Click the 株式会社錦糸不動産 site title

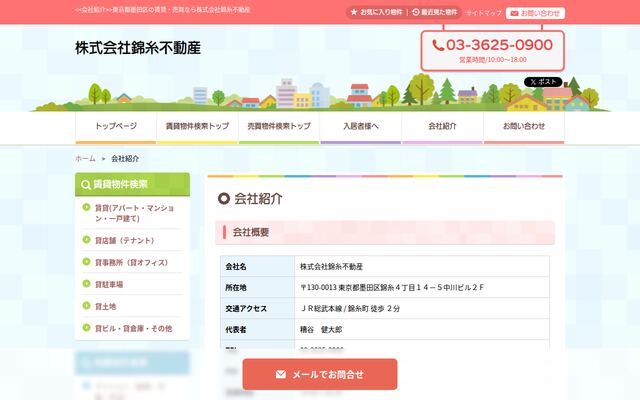pos(138,48)
